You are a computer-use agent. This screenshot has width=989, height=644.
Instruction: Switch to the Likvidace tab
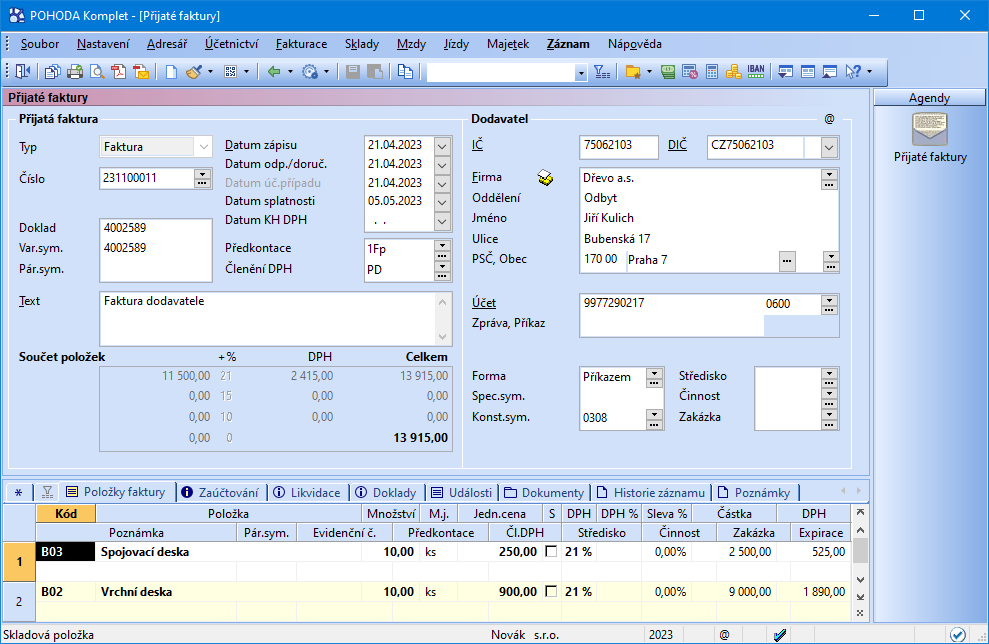pos(308,493)
